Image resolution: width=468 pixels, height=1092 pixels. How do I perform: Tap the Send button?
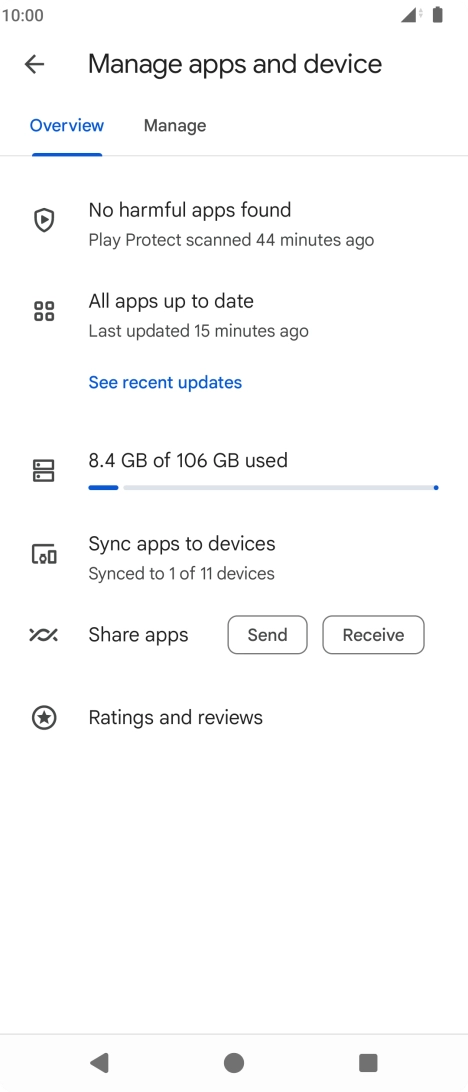pos(267,635)
